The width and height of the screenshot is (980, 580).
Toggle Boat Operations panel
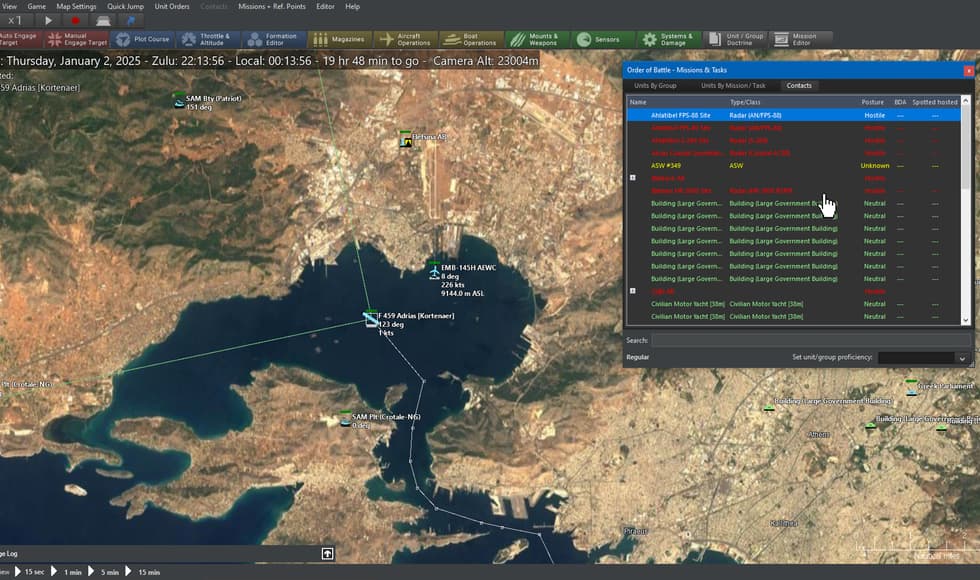pos(471,39)
